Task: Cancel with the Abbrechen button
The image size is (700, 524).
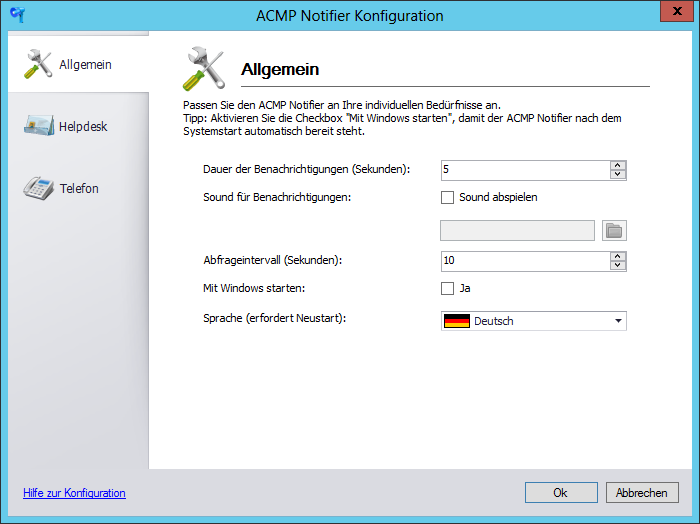Action: 642,493
